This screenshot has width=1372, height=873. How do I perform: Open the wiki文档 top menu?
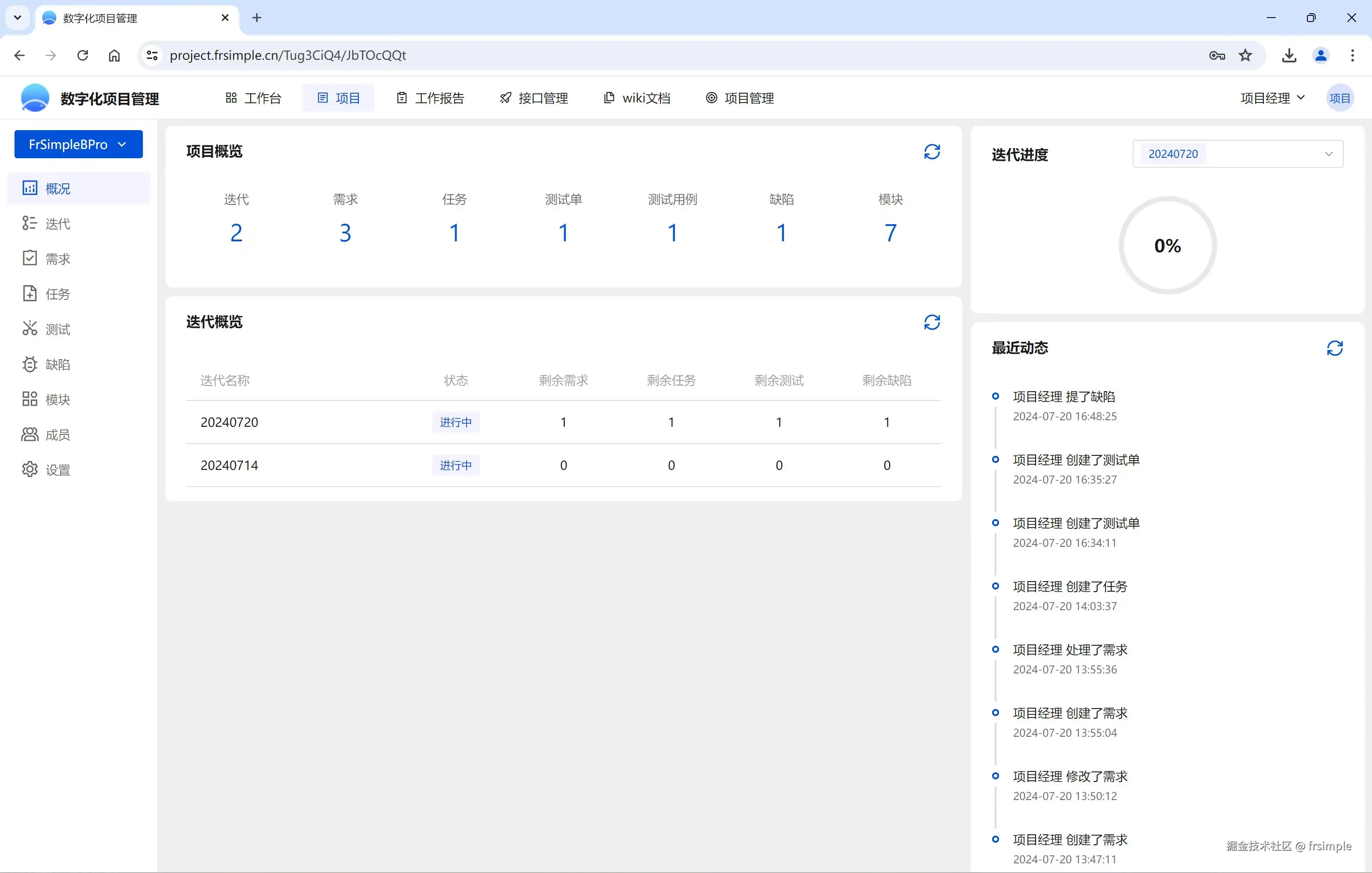tap(637, 98)
